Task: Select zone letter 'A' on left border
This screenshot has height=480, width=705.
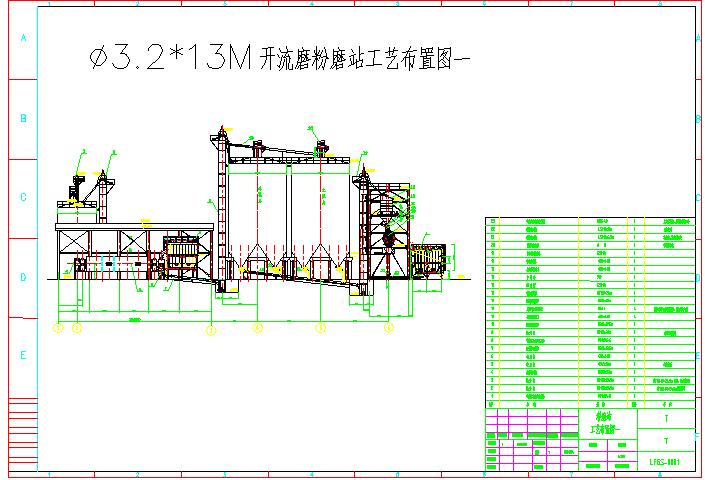Action: coord(23,38)
